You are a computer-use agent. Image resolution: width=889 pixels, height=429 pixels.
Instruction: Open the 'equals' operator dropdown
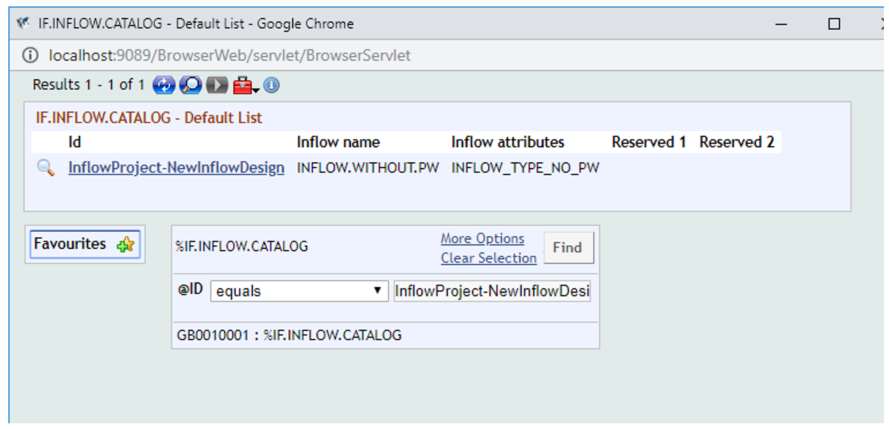[x=299, y=291]
